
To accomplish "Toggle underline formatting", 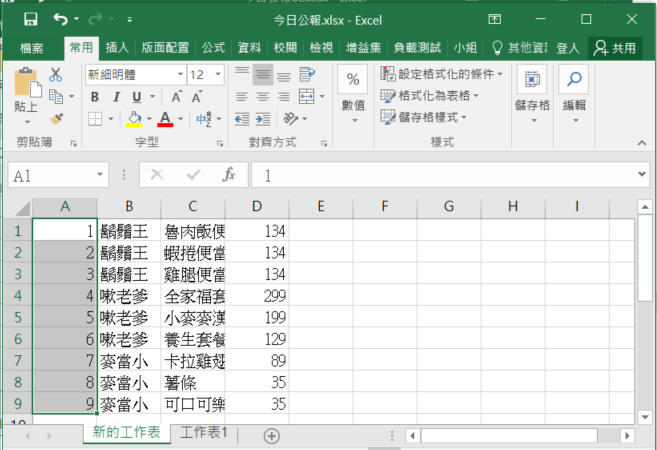I will click(137, 97).
